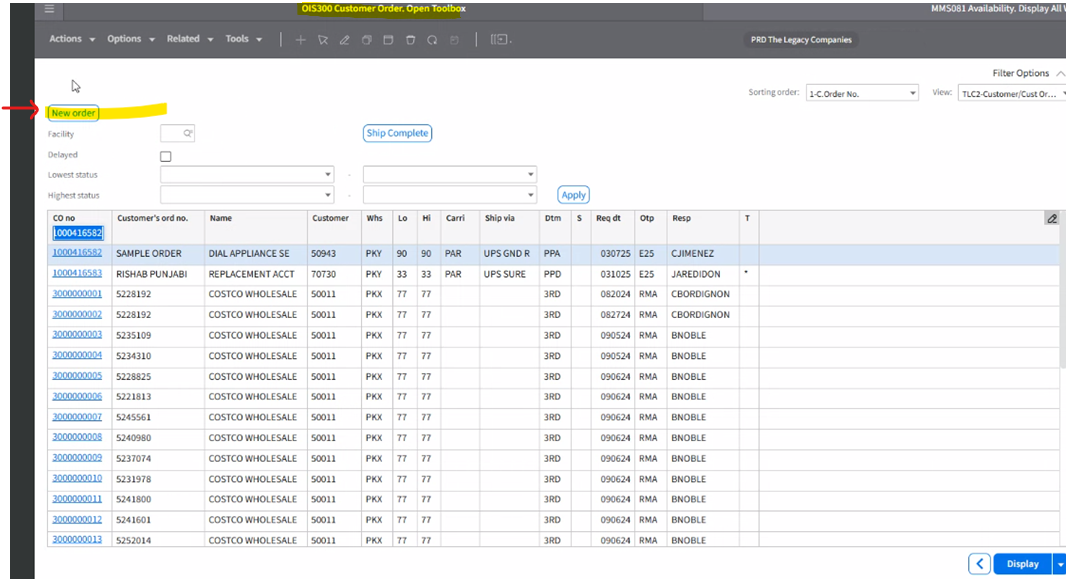Screen dimensions: 1071x579
Task: Click the Req dt column header
Action: 608,218
